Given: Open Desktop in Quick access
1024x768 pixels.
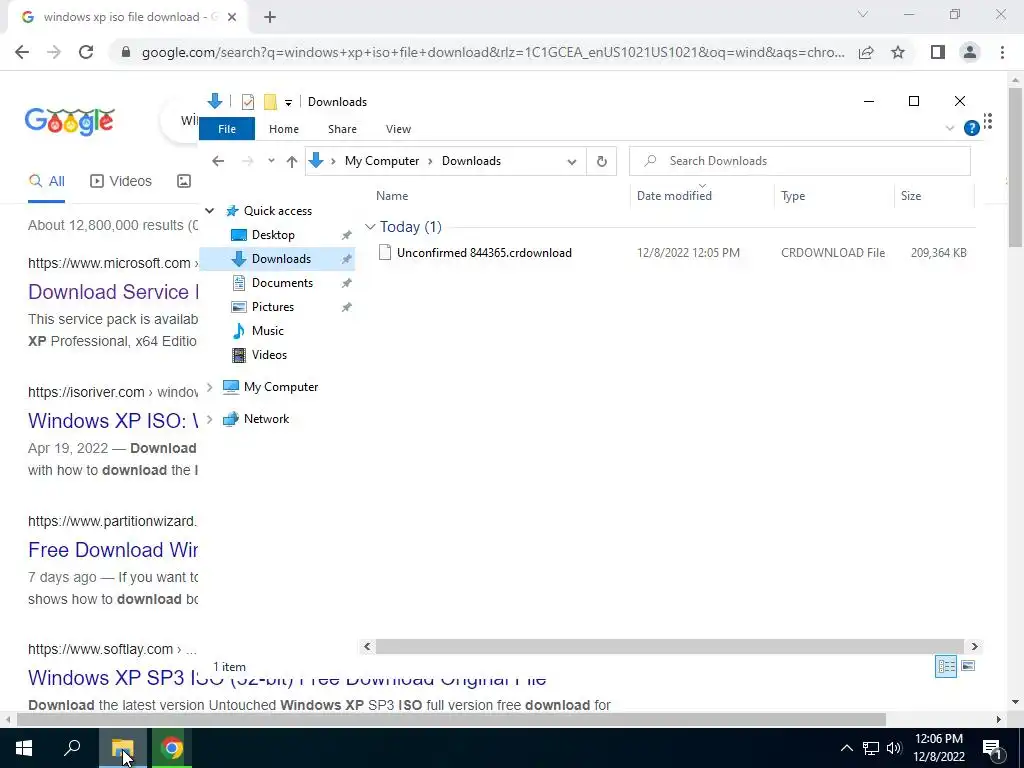Looking at the screenshot, I should [x=273, y=235].
